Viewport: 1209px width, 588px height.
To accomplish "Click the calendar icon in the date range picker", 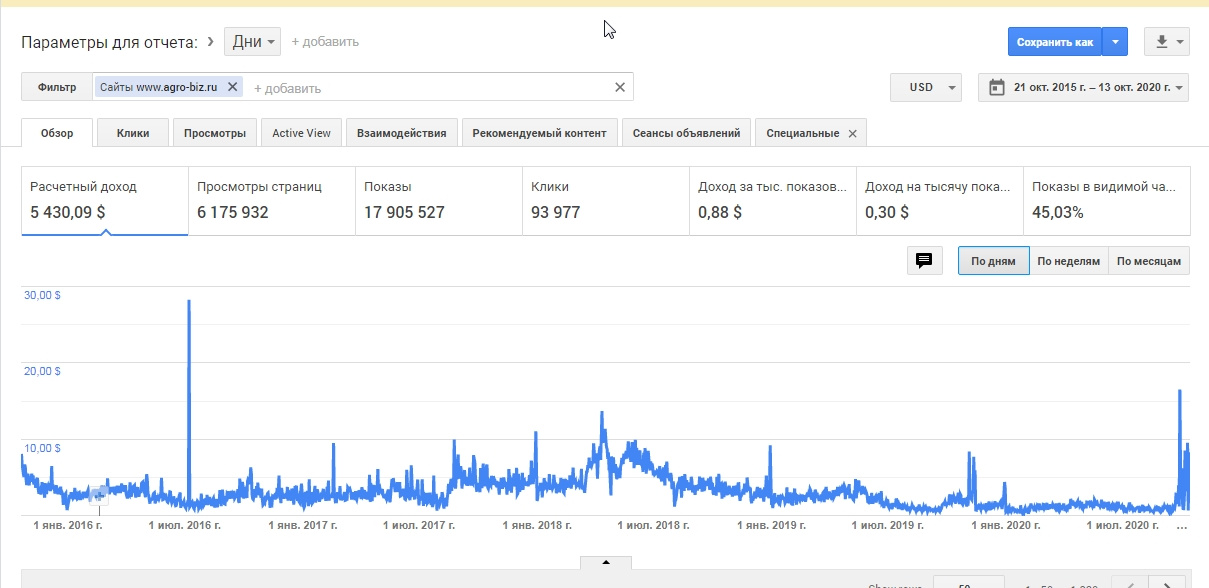I will (996, 88).
